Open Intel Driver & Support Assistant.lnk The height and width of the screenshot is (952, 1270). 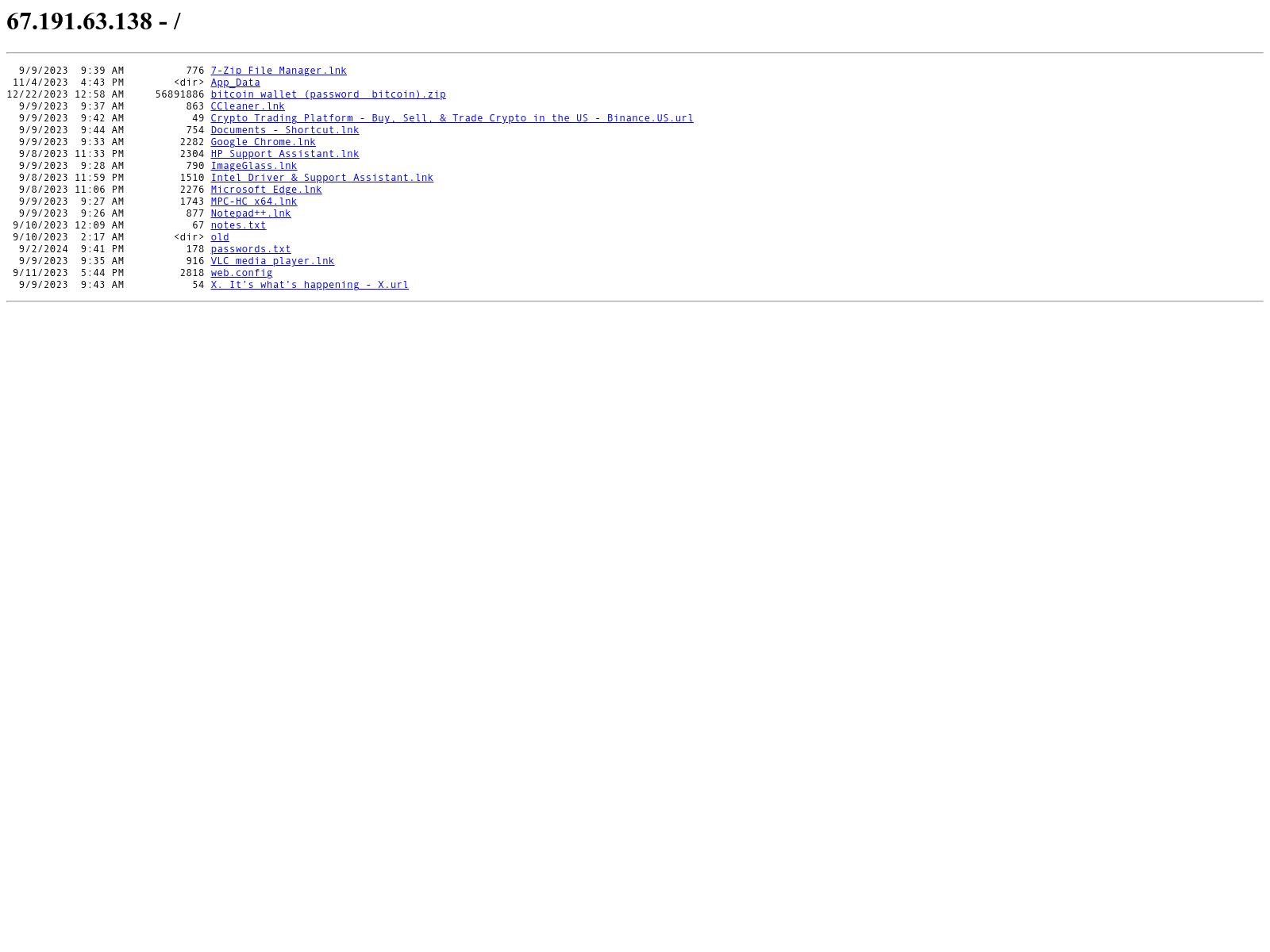[x=321, y=178]
